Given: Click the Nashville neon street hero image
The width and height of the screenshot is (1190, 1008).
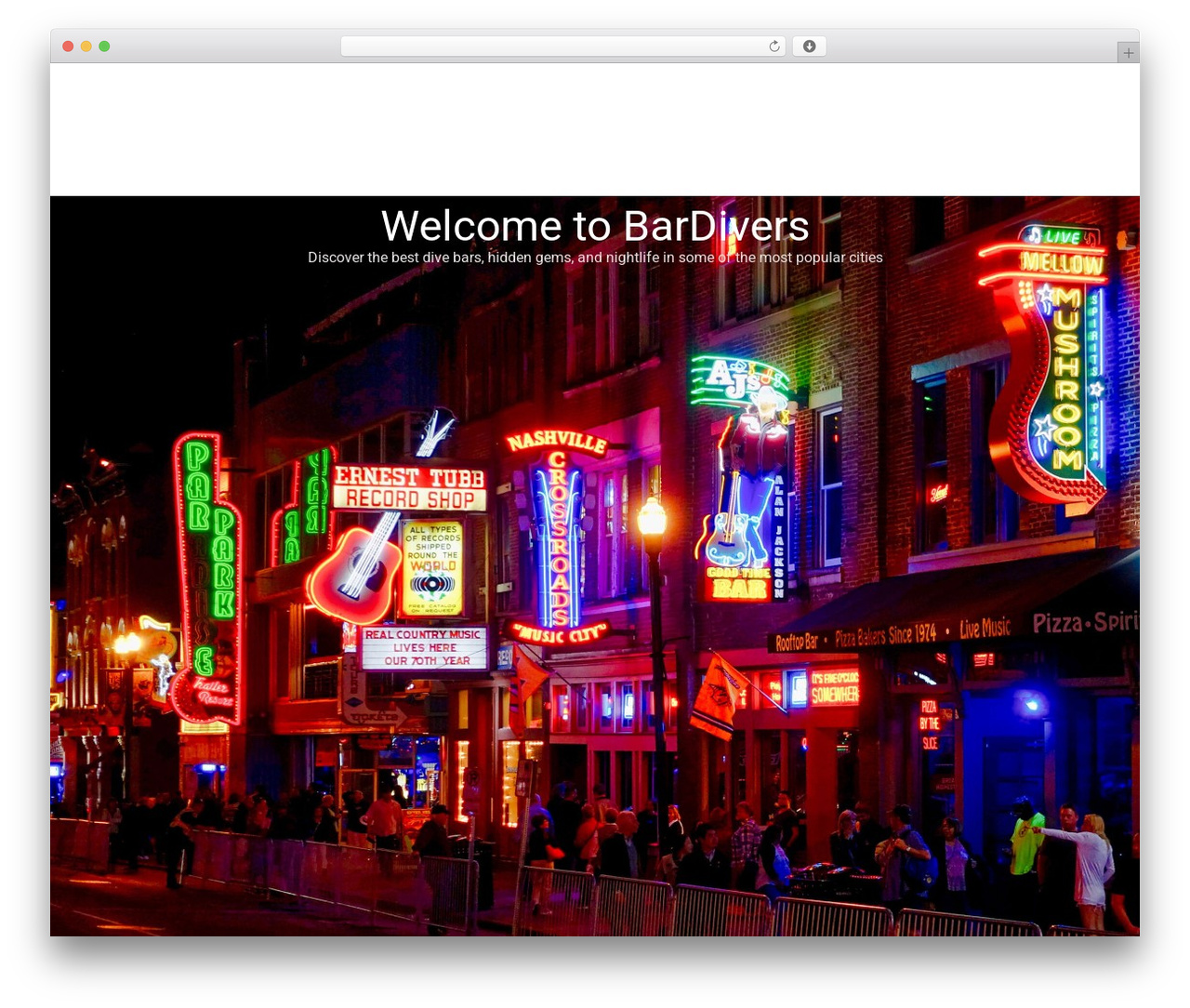Looking at the screenshot, I should coord(595,565).
